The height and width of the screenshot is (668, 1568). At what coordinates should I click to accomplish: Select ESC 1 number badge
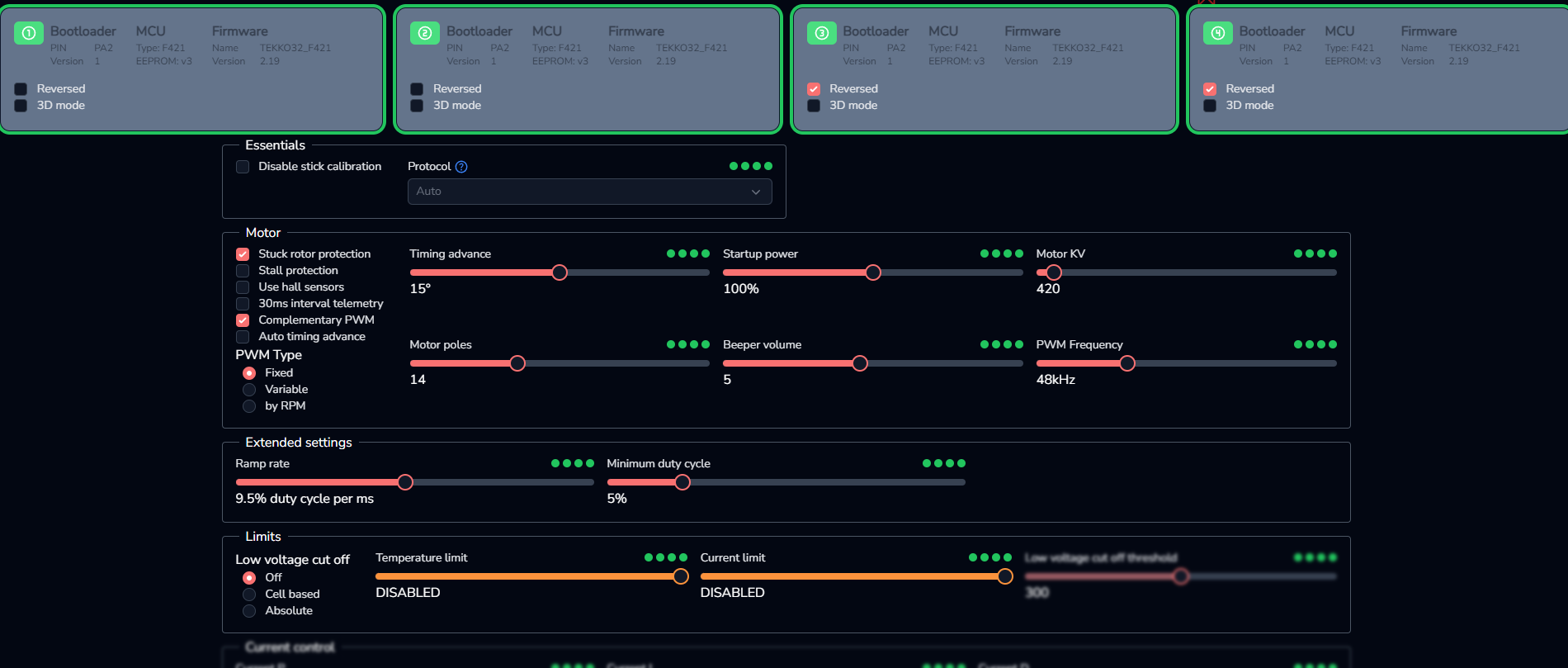coord(29,33)
